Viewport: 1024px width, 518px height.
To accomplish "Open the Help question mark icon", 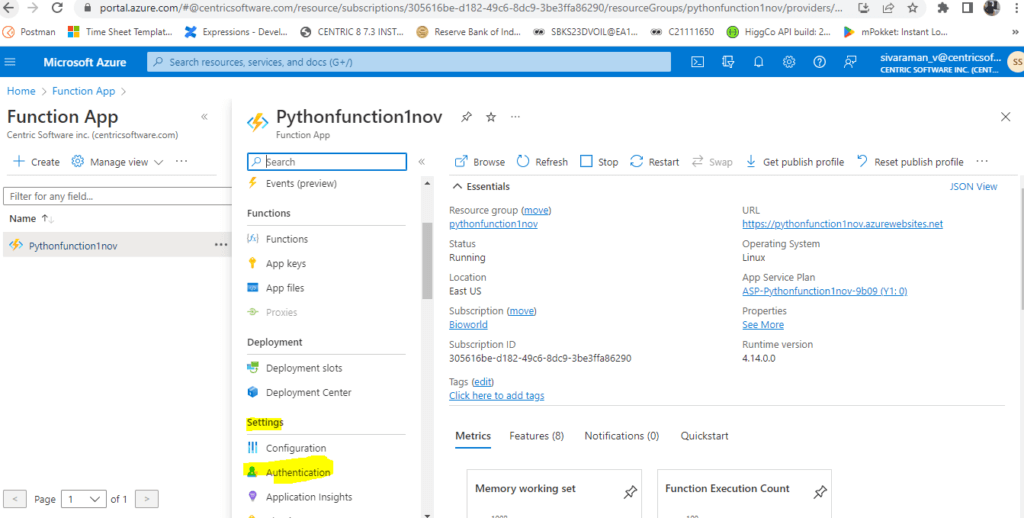I will tap(819, 62).
